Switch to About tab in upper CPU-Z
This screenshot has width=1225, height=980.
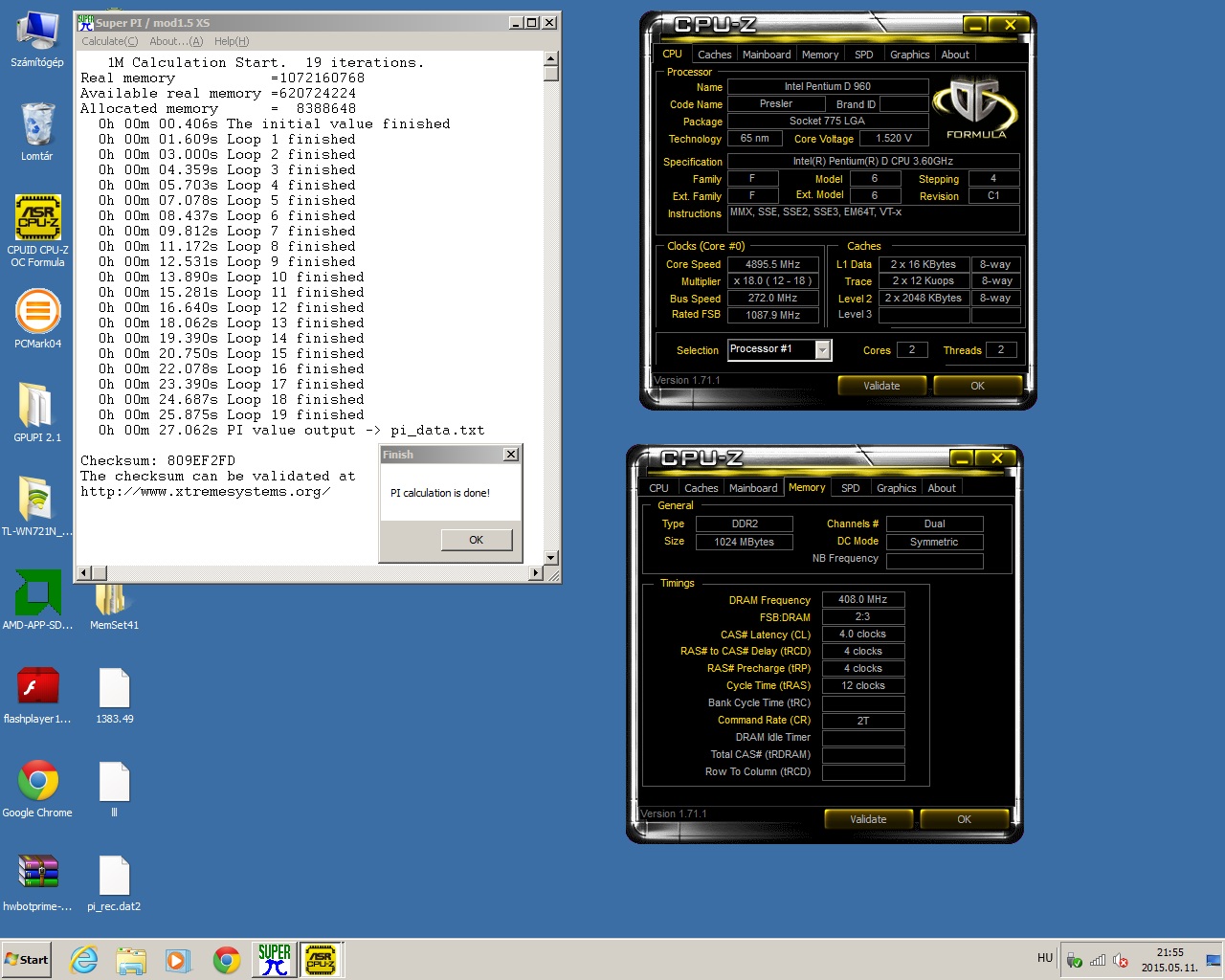tap(955, 55)
